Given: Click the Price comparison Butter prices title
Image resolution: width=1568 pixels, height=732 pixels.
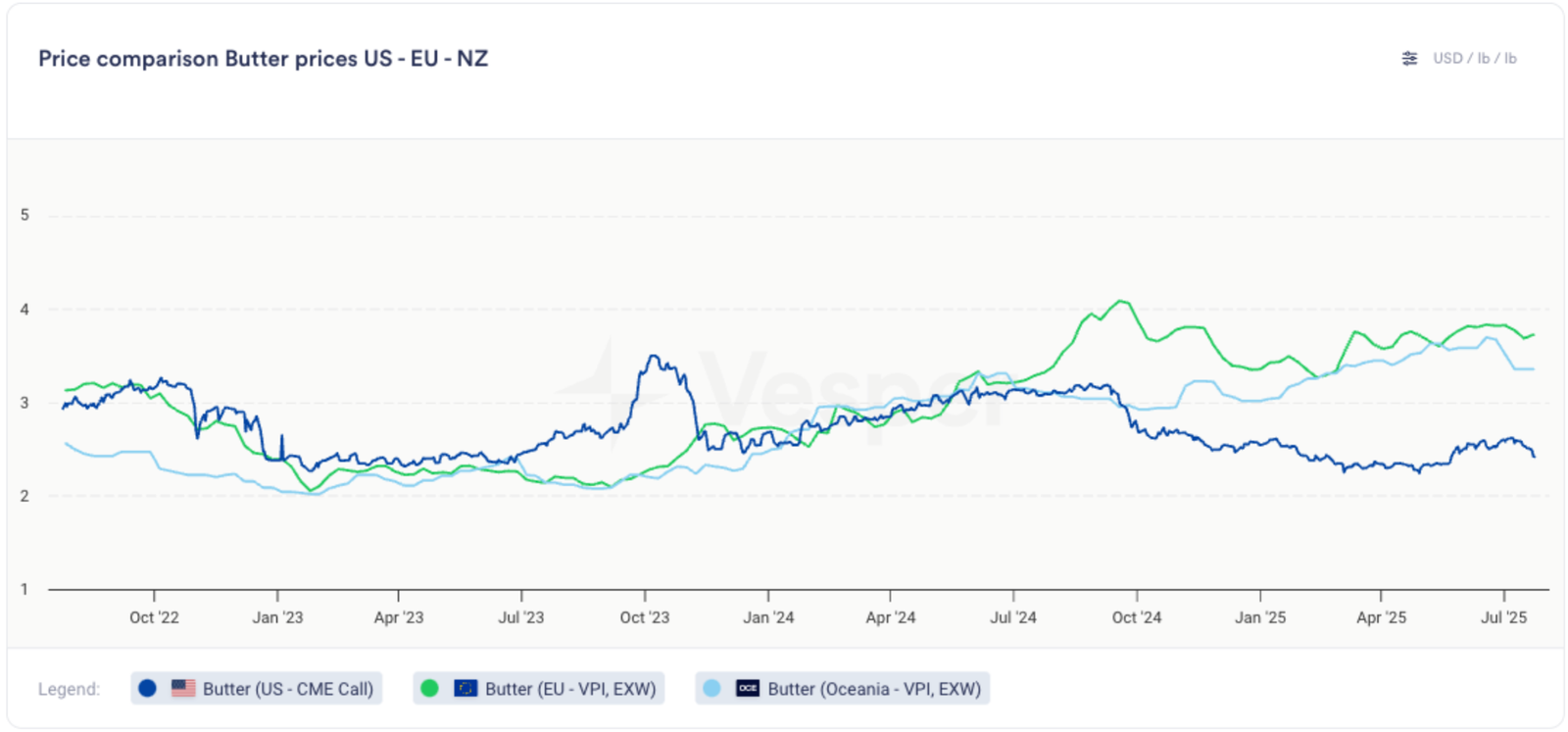Looking at the screenshot, I should click(263, 59).
